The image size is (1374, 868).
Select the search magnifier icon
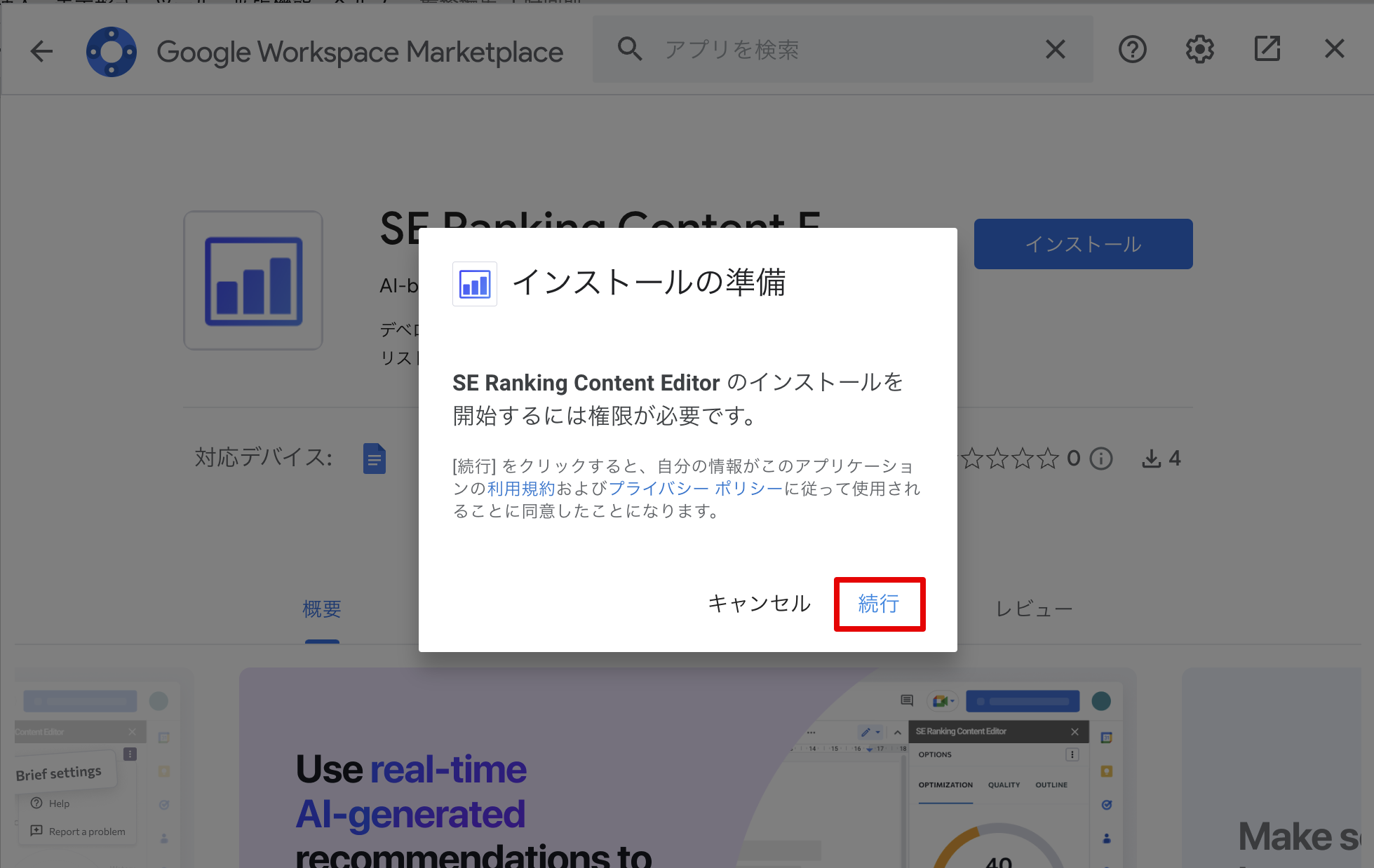629,49
